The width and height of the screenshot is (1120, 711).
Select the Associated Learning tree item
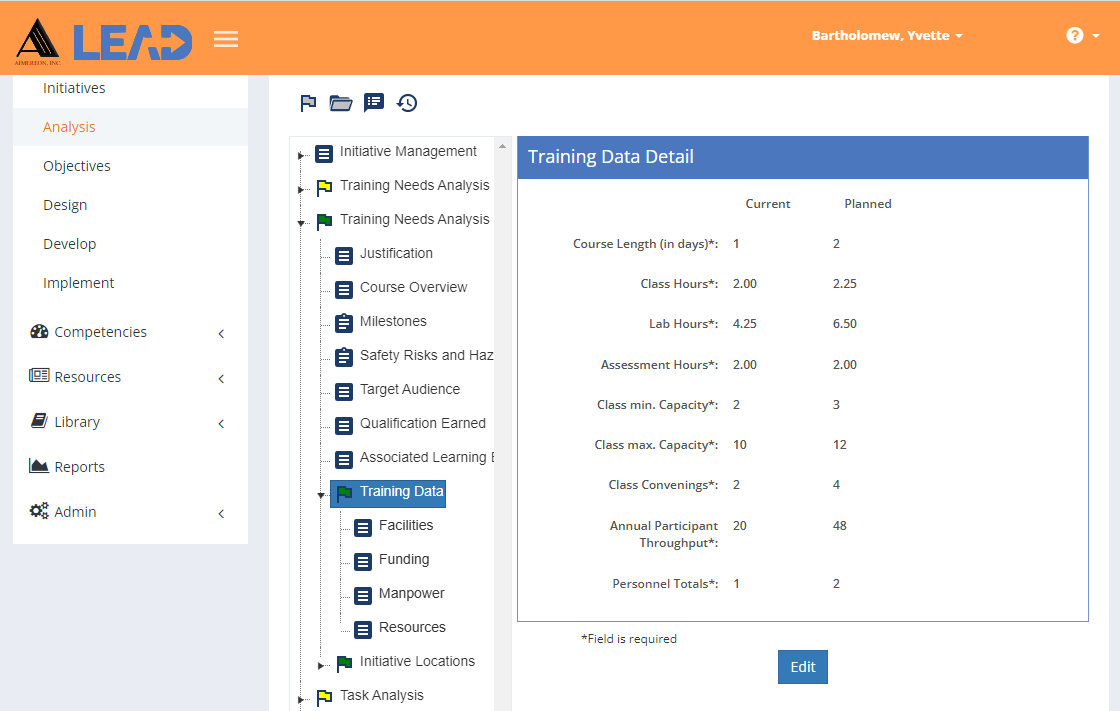426,457
